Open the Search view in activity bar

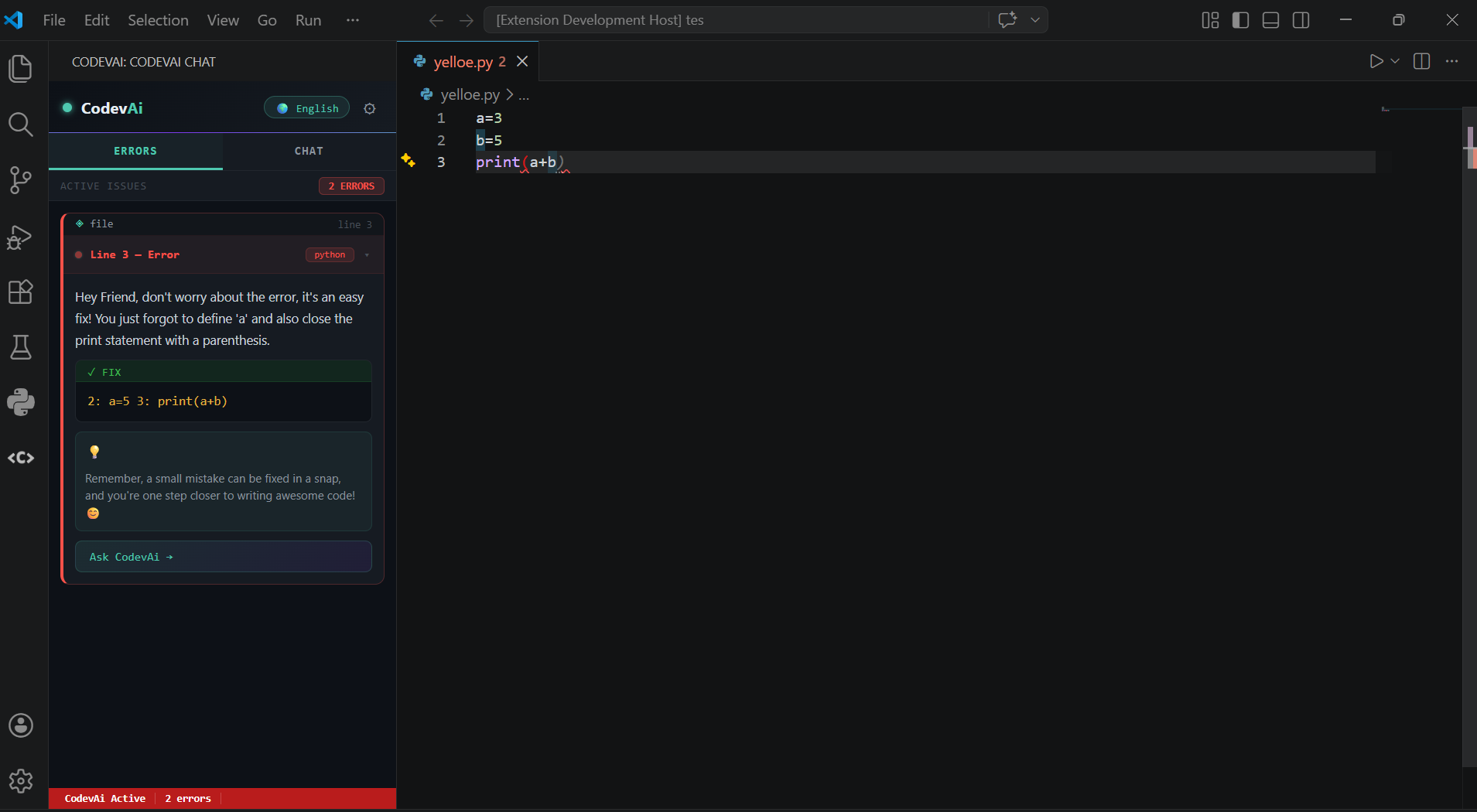tap(21, 125)
